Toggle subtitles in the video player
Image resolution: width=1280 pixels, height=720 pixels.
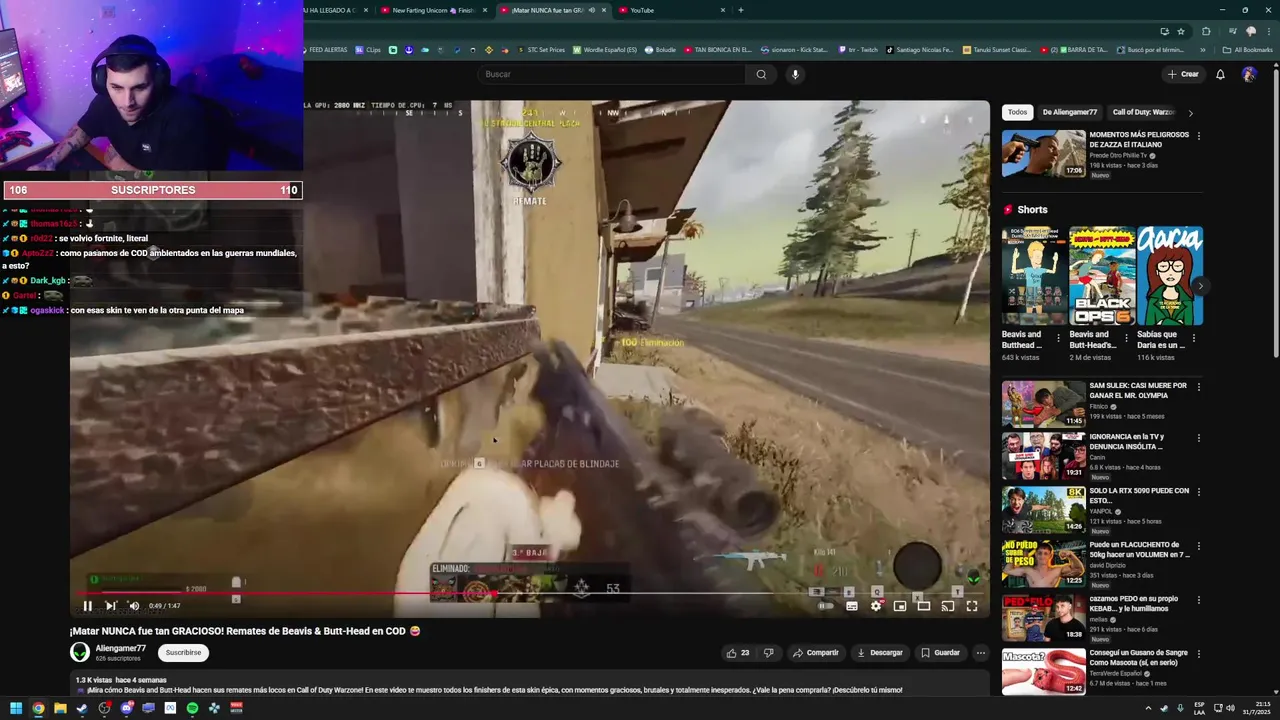852,606
